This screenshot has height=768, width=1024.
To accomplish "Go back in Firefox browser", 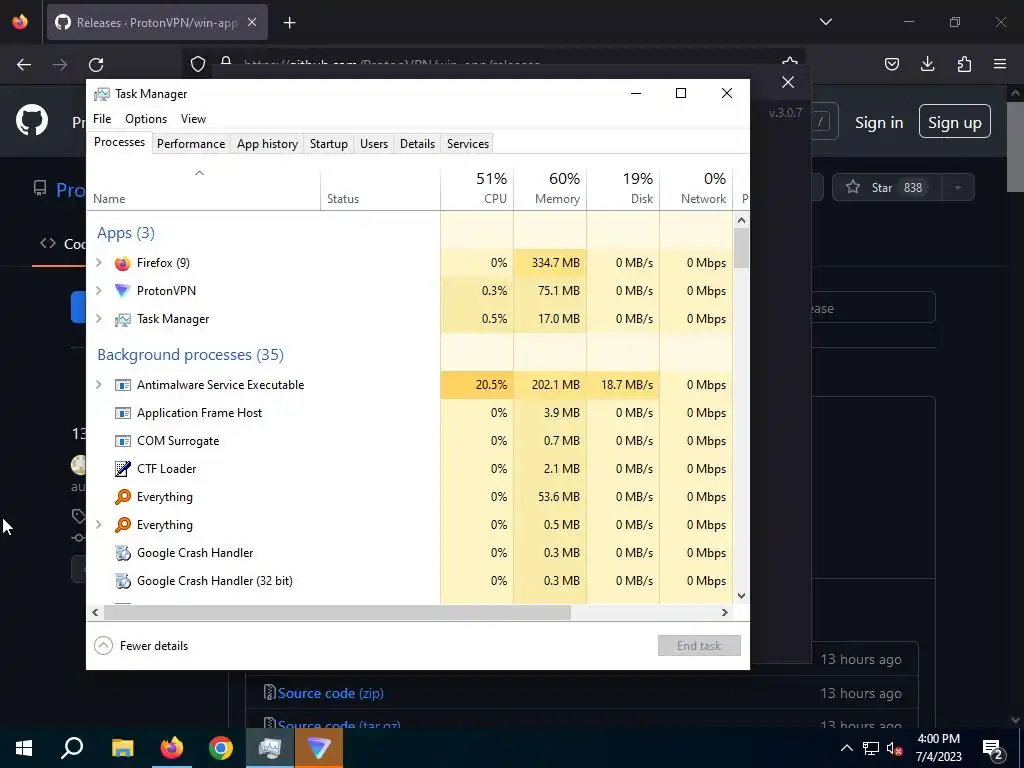I will (x=24, y=65).
